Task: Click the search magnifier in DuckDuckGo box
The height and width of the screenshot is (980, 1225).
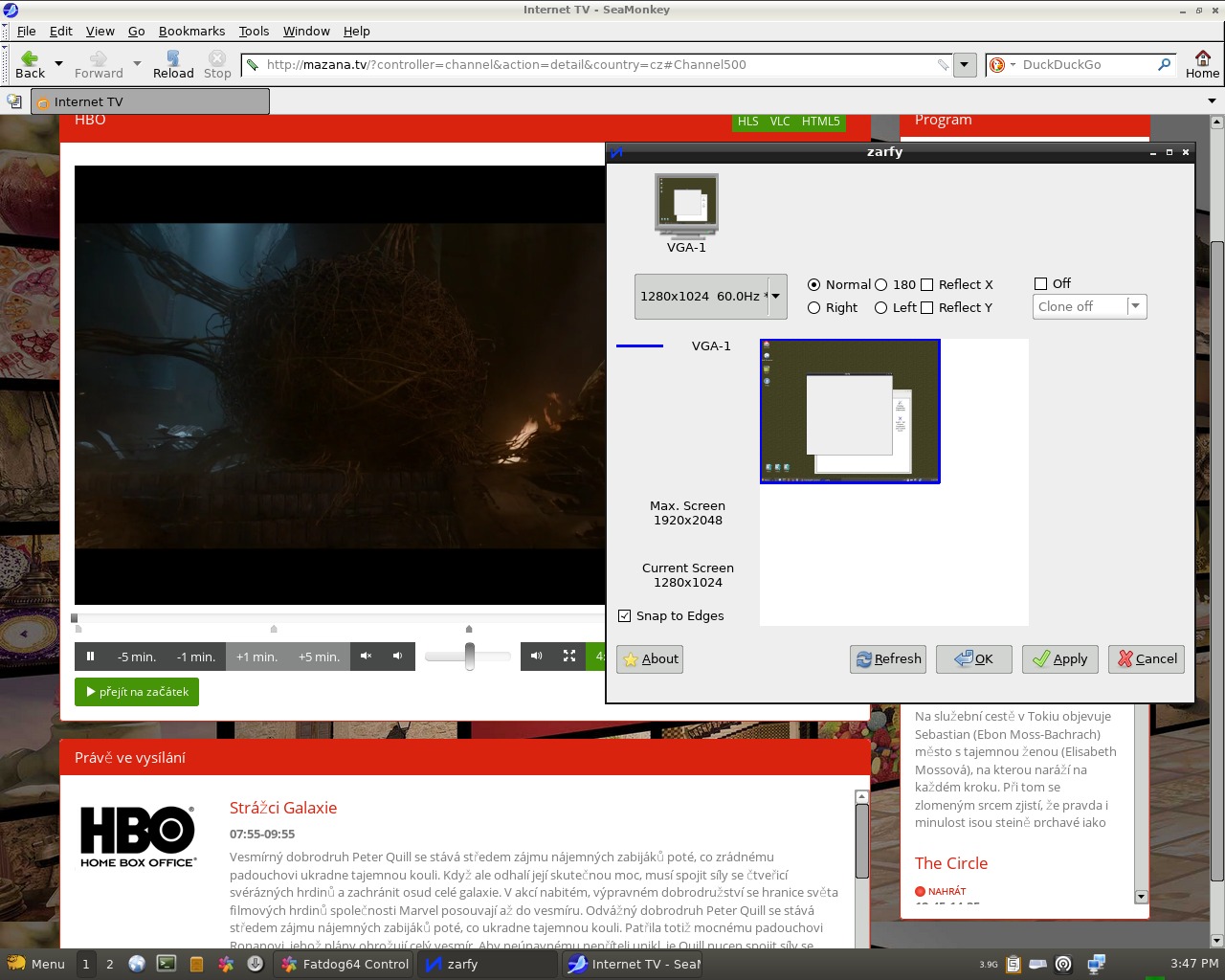Action: (1165, 65)
